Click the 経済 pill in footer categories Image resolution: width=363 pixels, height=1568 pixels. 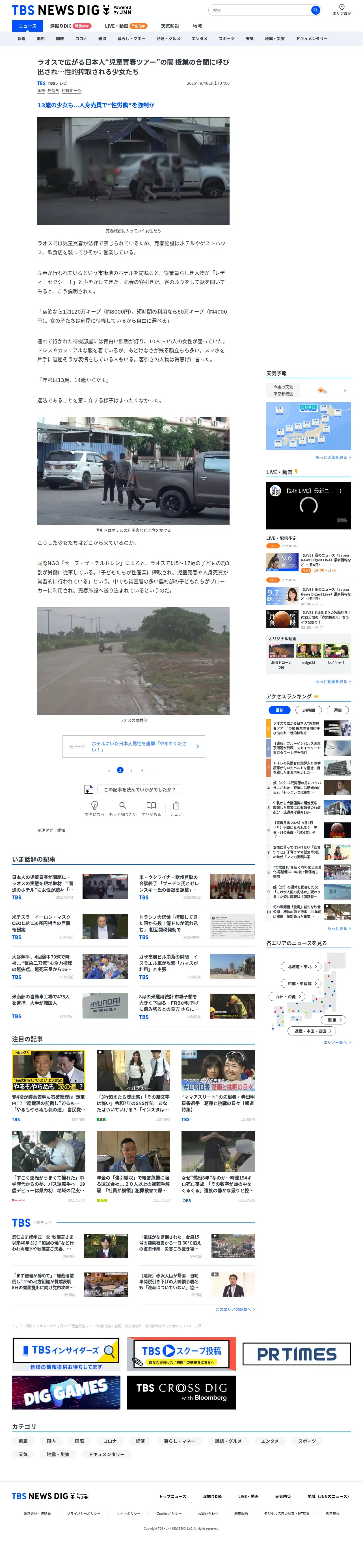[x=140, y=1441]
